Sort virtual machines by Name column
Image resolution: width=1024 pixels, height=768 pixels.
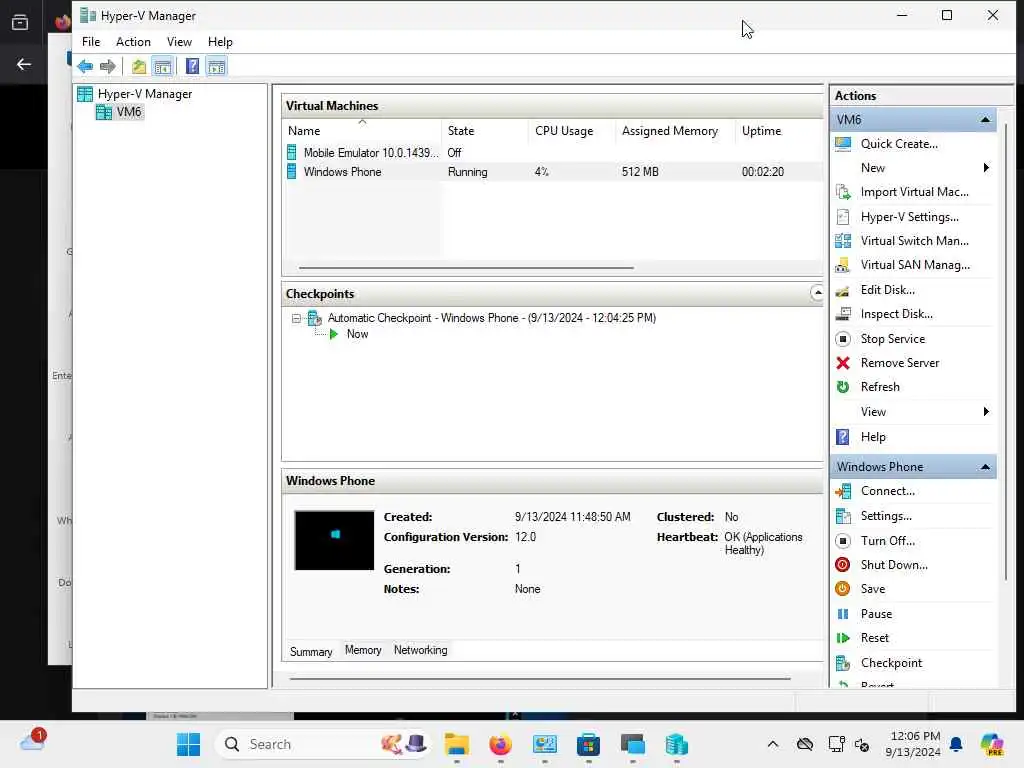click(362, 131)
